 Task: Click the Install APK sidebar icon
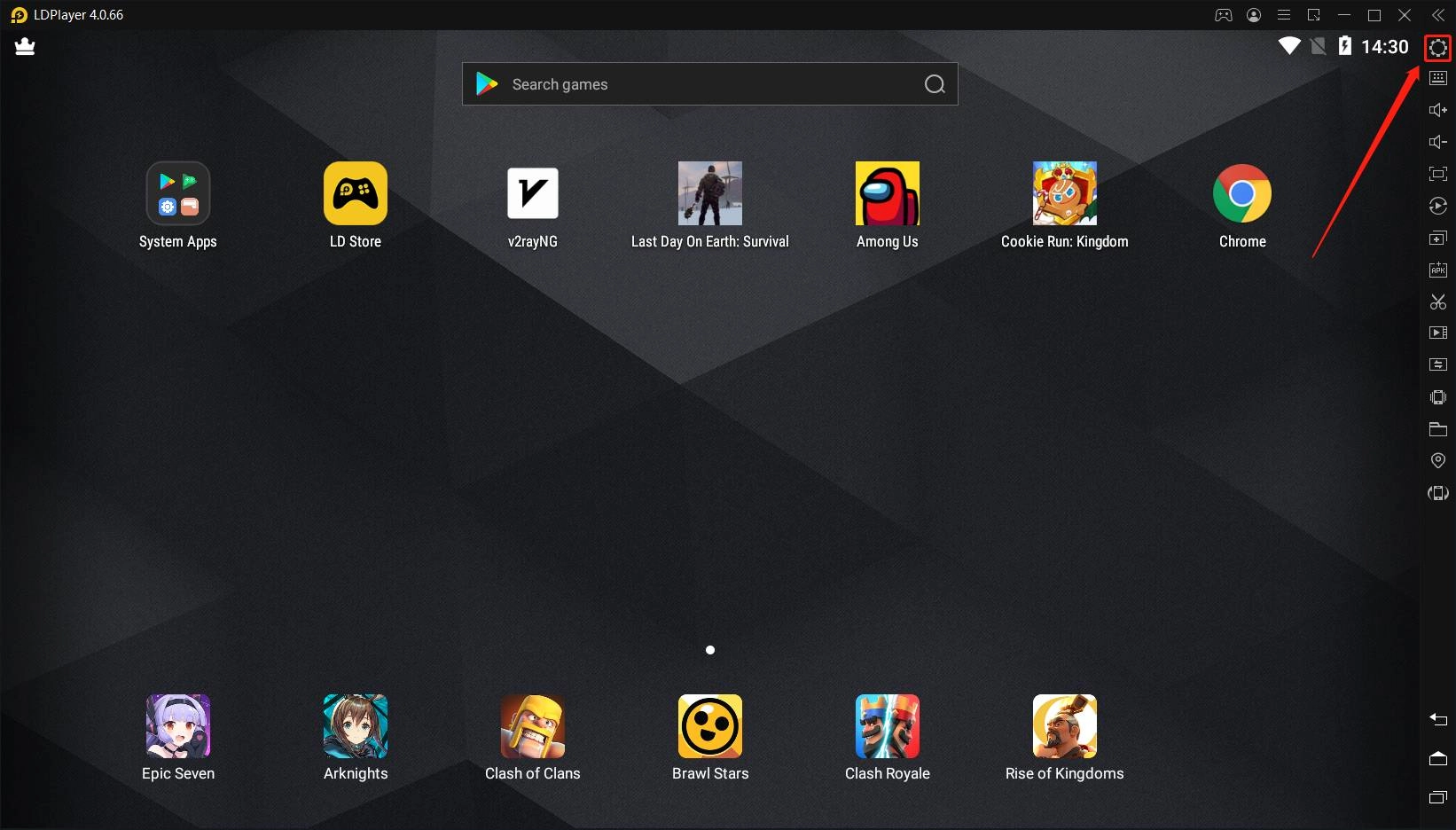click(1438, 270)
